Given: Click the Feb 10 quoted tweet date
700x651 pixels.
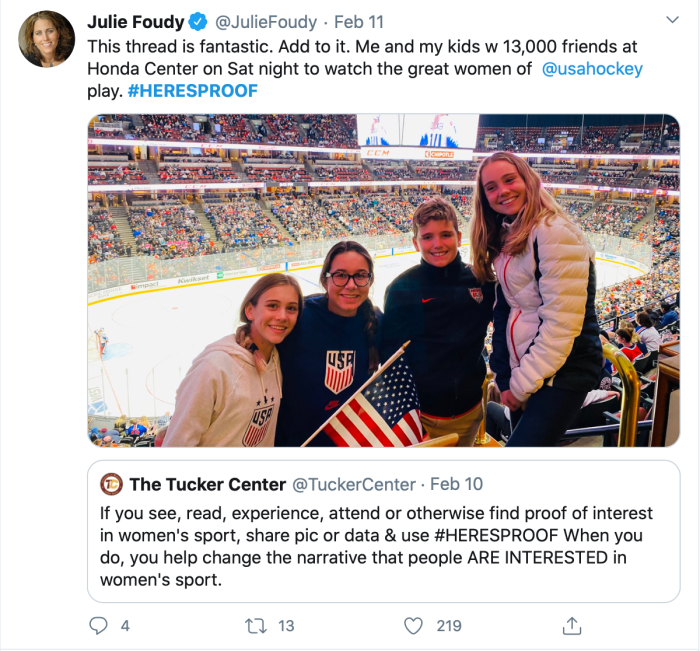Looking at the screenshot, I should 457,484.
